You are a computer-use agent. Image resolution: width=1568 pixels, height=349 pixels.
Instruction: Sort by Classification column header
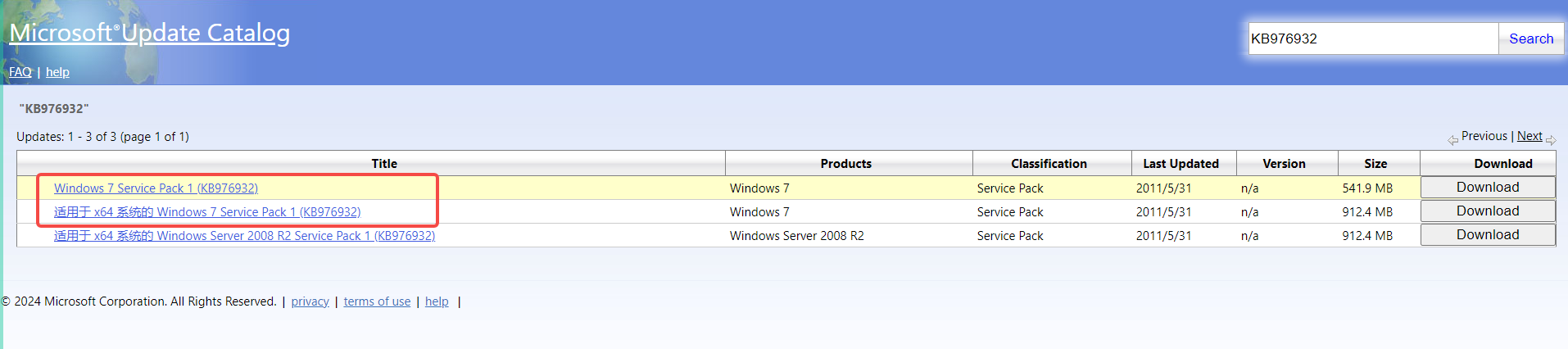pos(1049,164)
